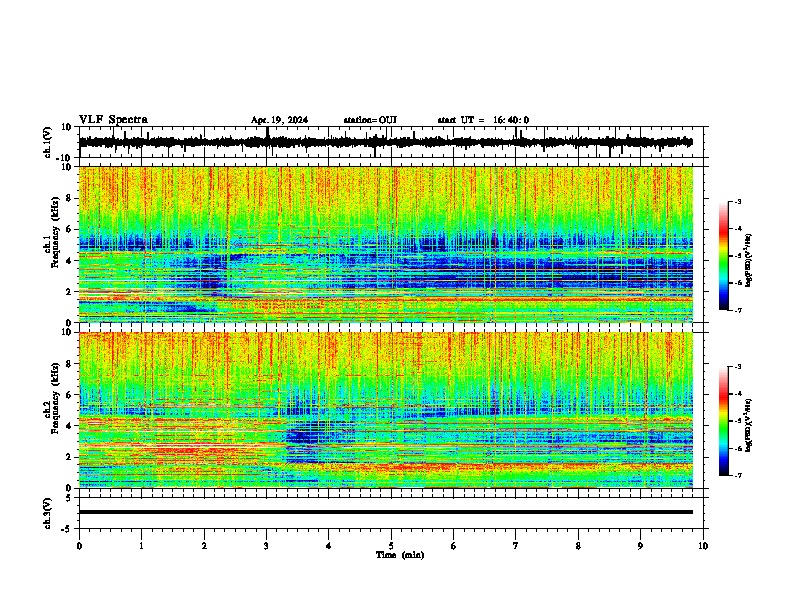Click the "Time (min)" axis title
This screenshot has width=792, height=612.
[x=400, y=555]
